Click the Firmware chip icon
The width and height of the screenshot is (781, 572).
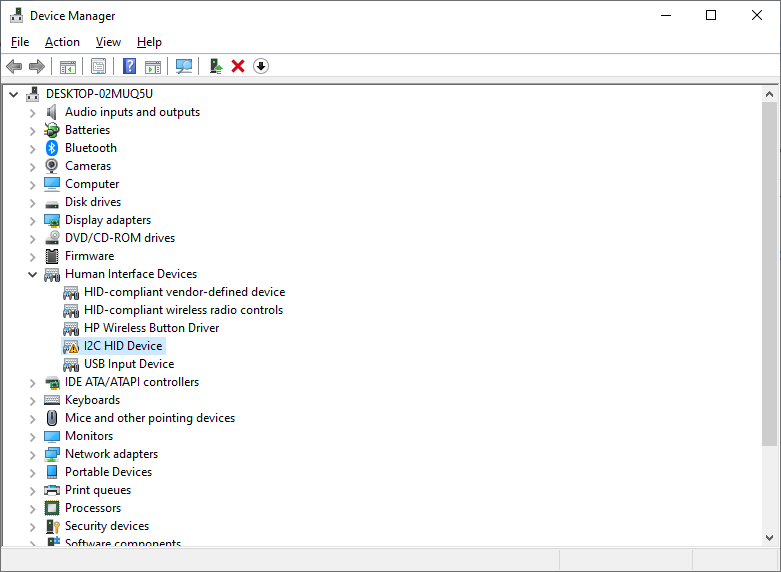point(52,256)
